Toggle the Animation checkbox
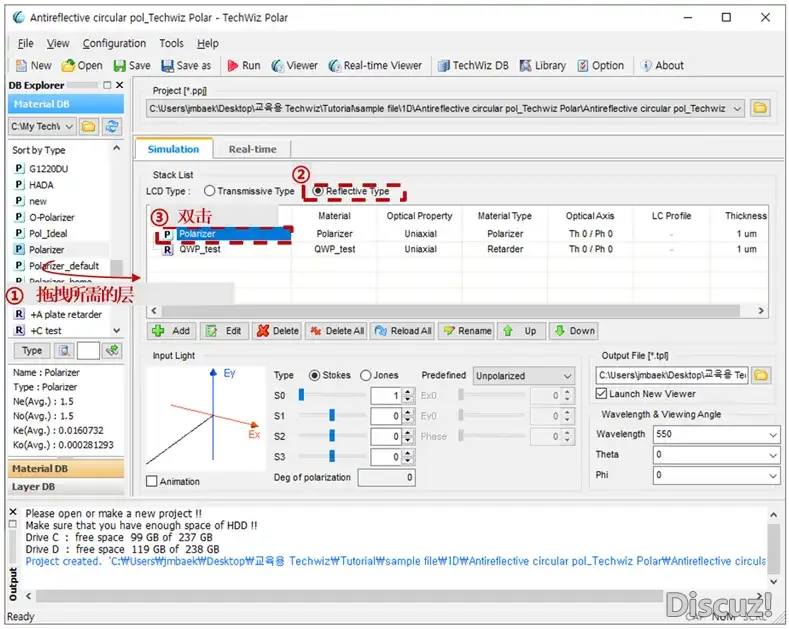 click(x=151, y=482)
